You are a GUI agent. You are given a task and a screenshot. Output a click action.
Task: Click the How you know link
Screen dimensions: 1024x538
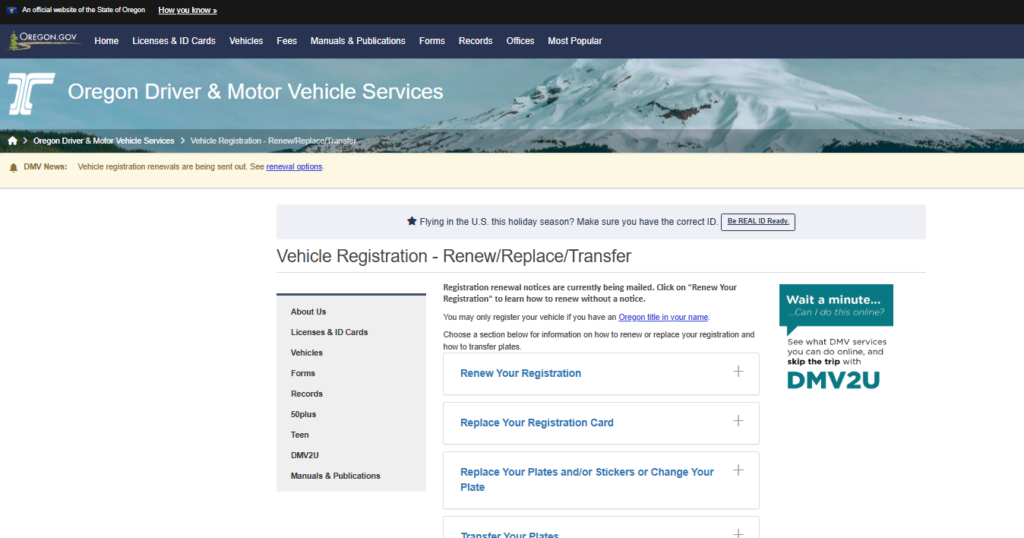(x=187, y=10)
